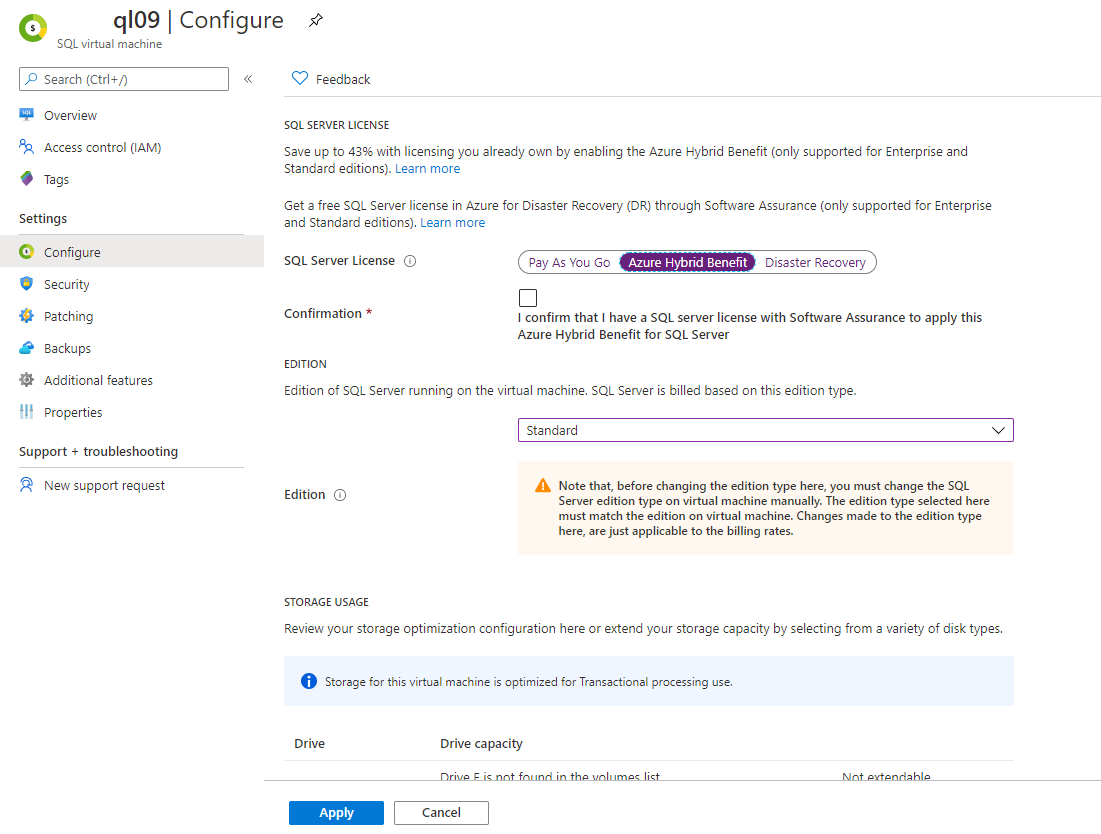The width and height of the screenshot is (1101, 834).
Task: Click the Patching gear icon
Action: 27,316
